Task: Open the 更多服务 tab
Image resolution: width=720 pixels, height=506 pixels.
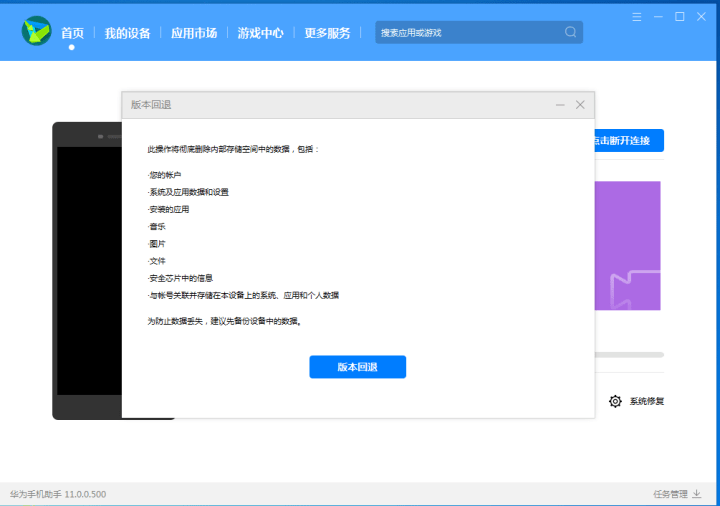Action: [x=327, y=33]
